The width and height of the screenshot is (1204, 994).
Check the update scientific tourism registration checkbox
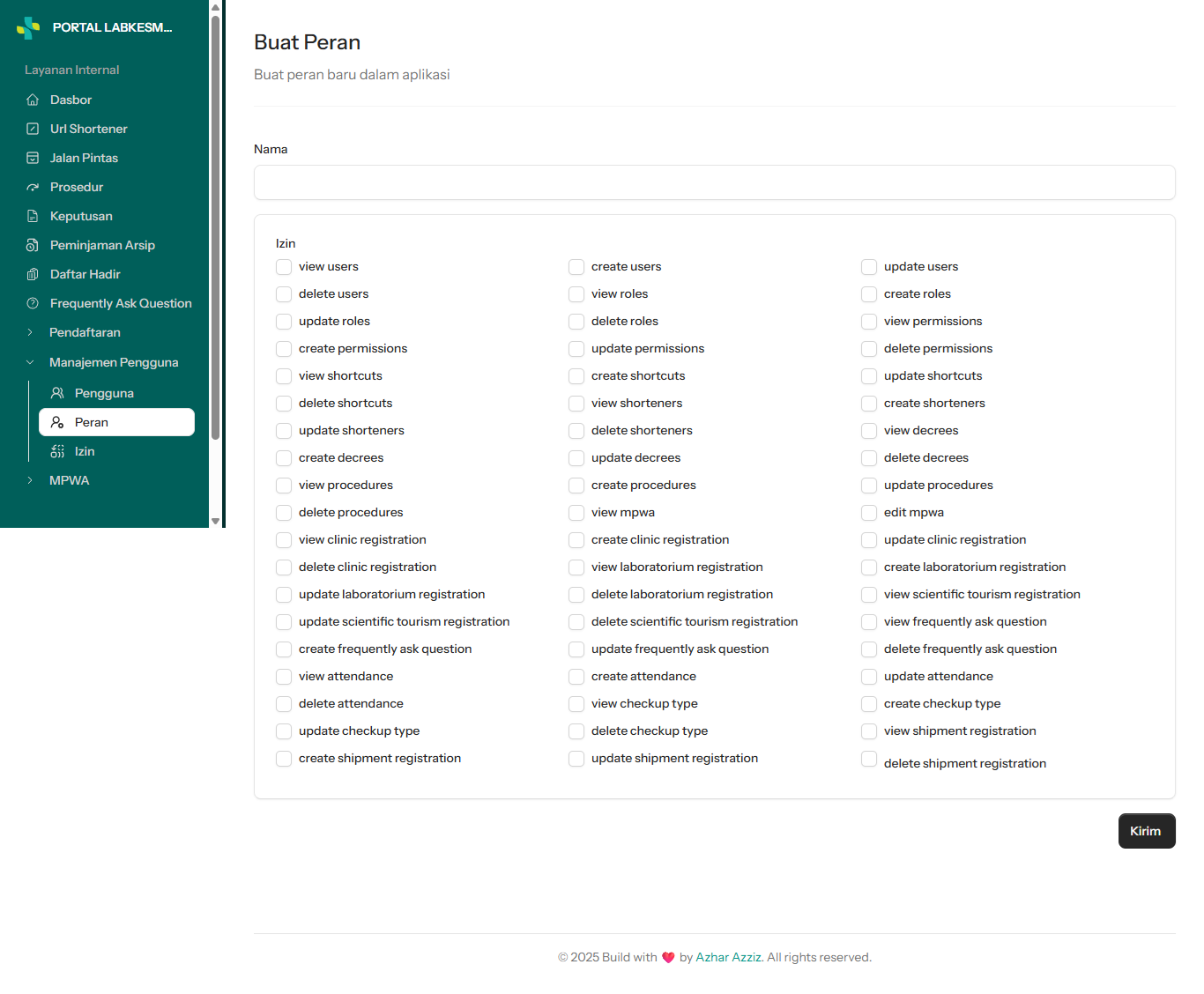point(284,622)
